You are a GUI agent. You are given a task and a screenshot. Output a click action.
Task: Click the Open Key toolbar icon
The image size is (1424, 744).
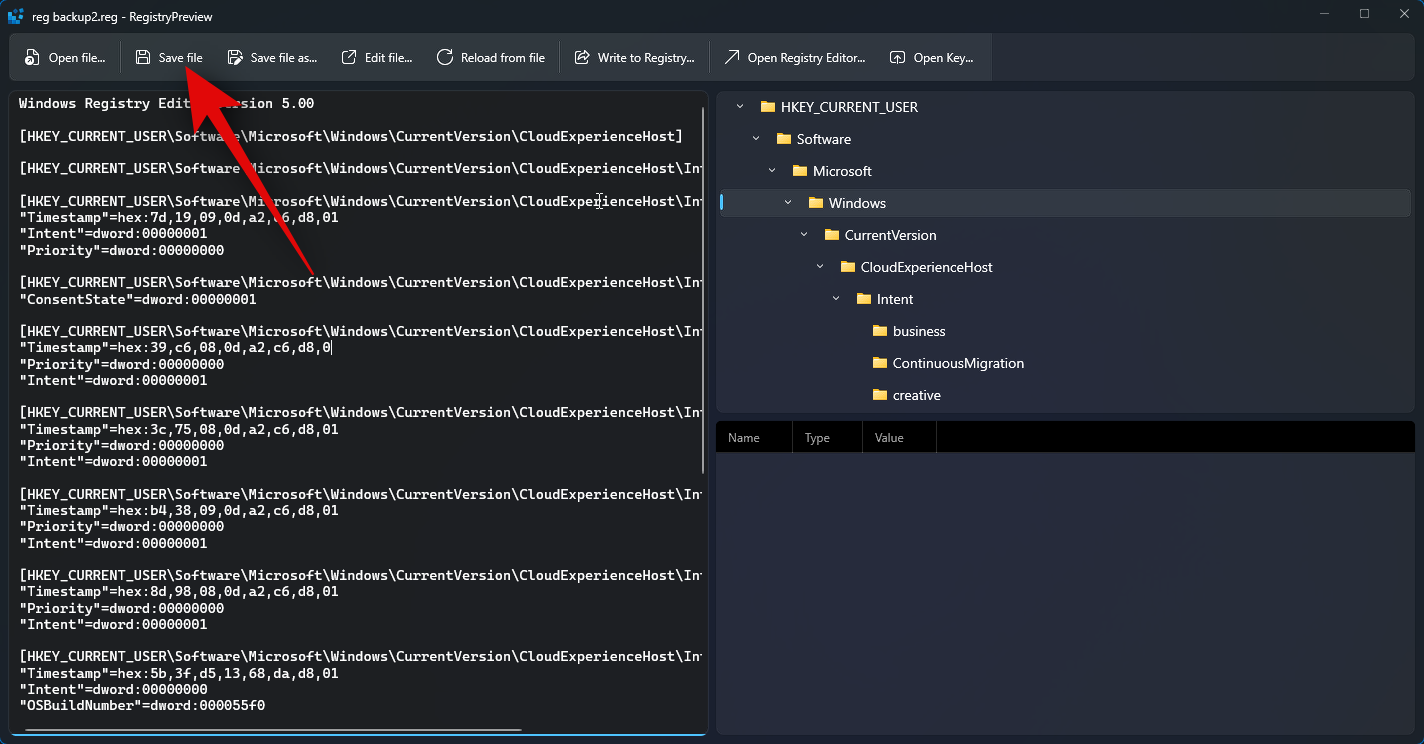(x=898, y=58)
